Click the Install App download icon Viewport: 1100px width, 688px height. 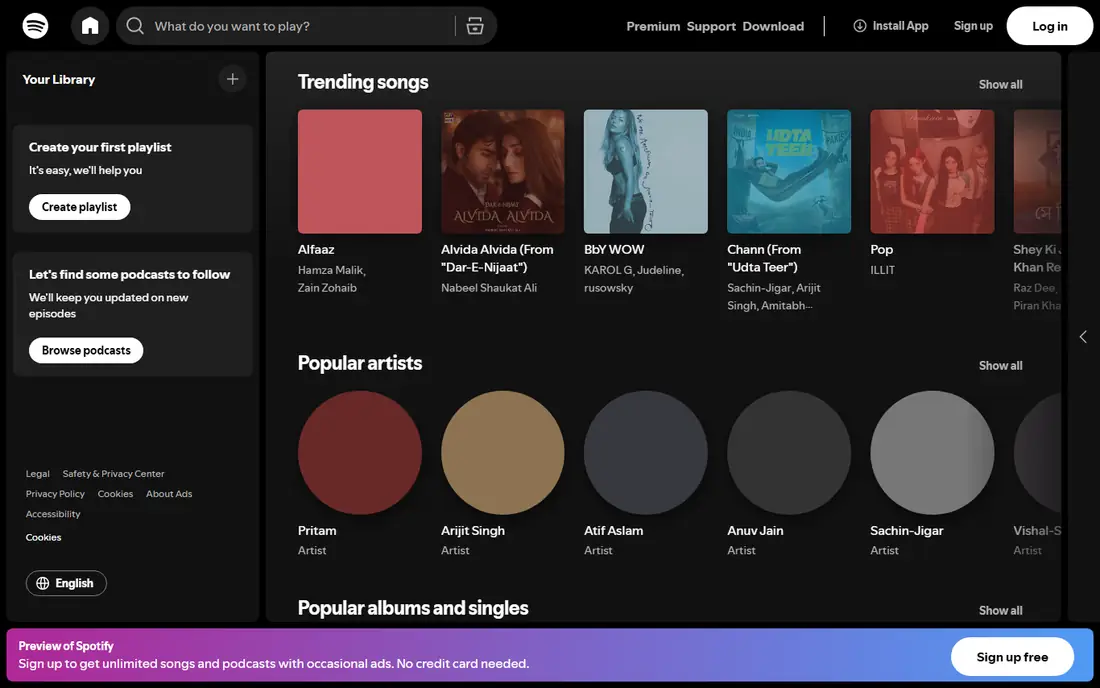tap(859, 26)
